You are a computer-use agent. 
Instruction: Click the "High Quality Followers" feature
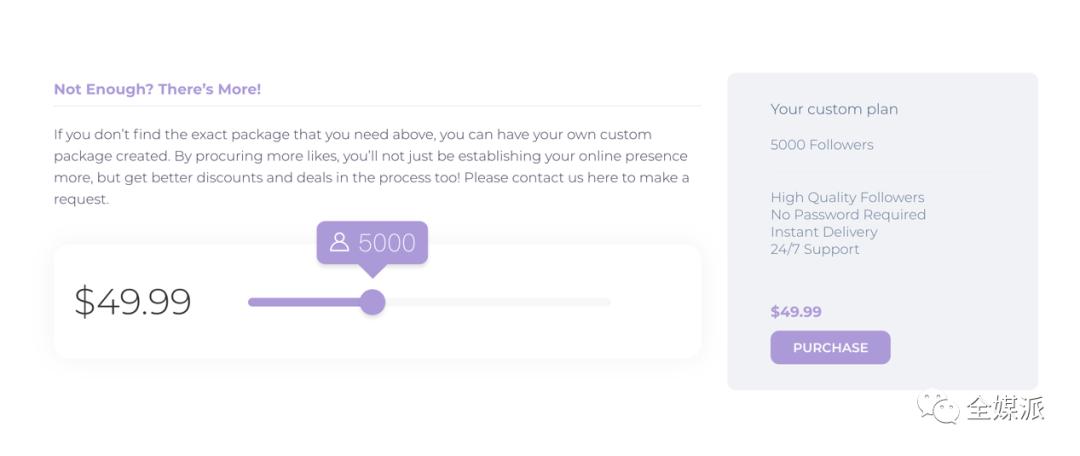pyautogui.click(x=847, y=197)
